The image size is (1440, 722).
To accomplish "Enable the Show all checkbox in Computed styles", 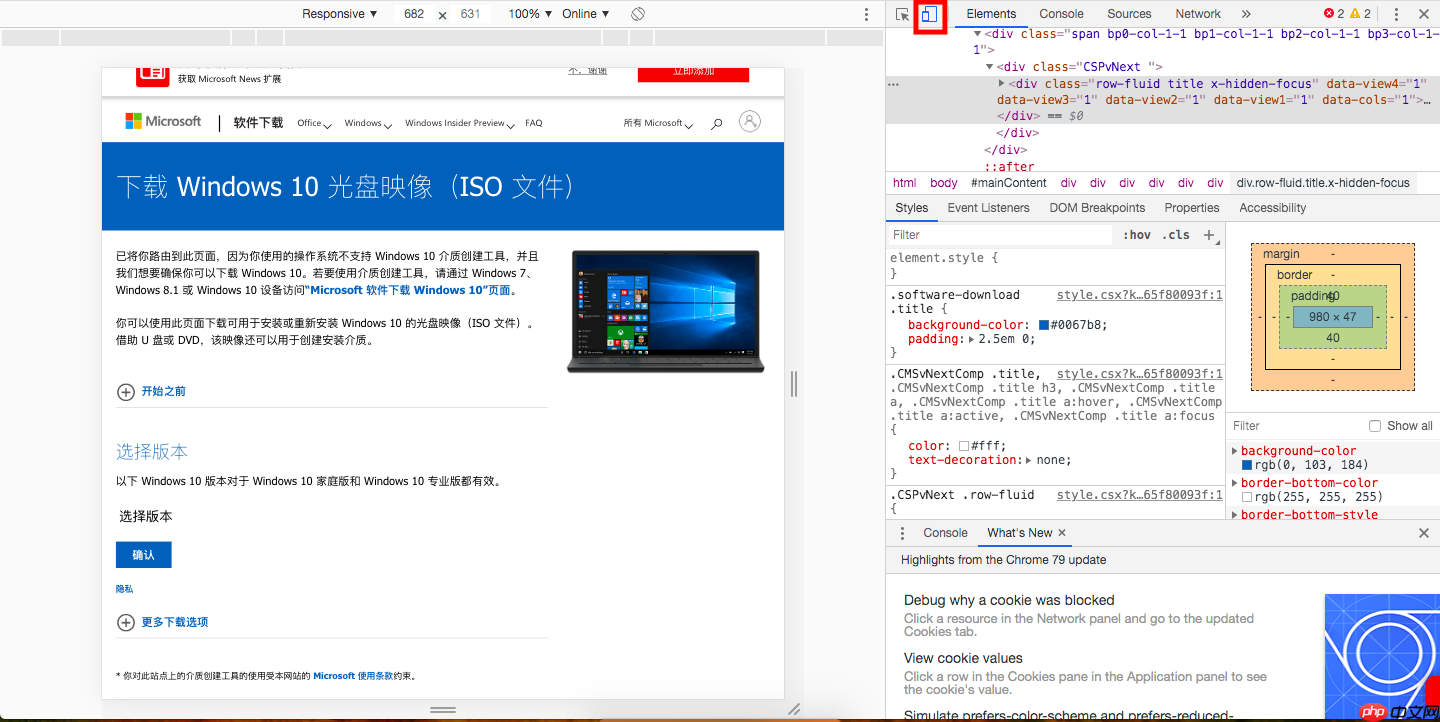I will [x=1375, y=425].
